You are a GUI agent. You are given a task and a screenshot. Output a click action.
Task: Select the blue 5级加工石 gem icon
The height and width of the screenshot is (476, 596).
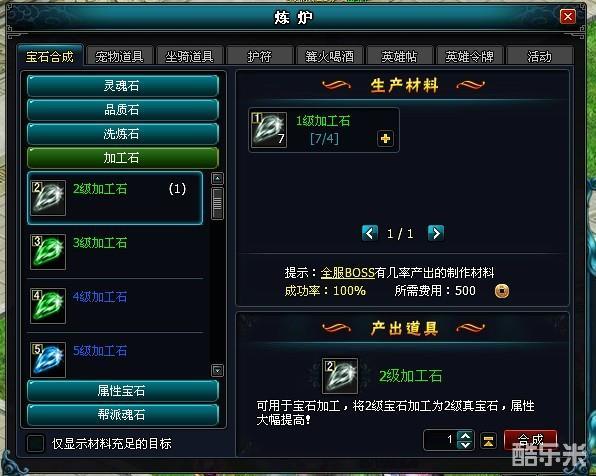tap(48, 360)
